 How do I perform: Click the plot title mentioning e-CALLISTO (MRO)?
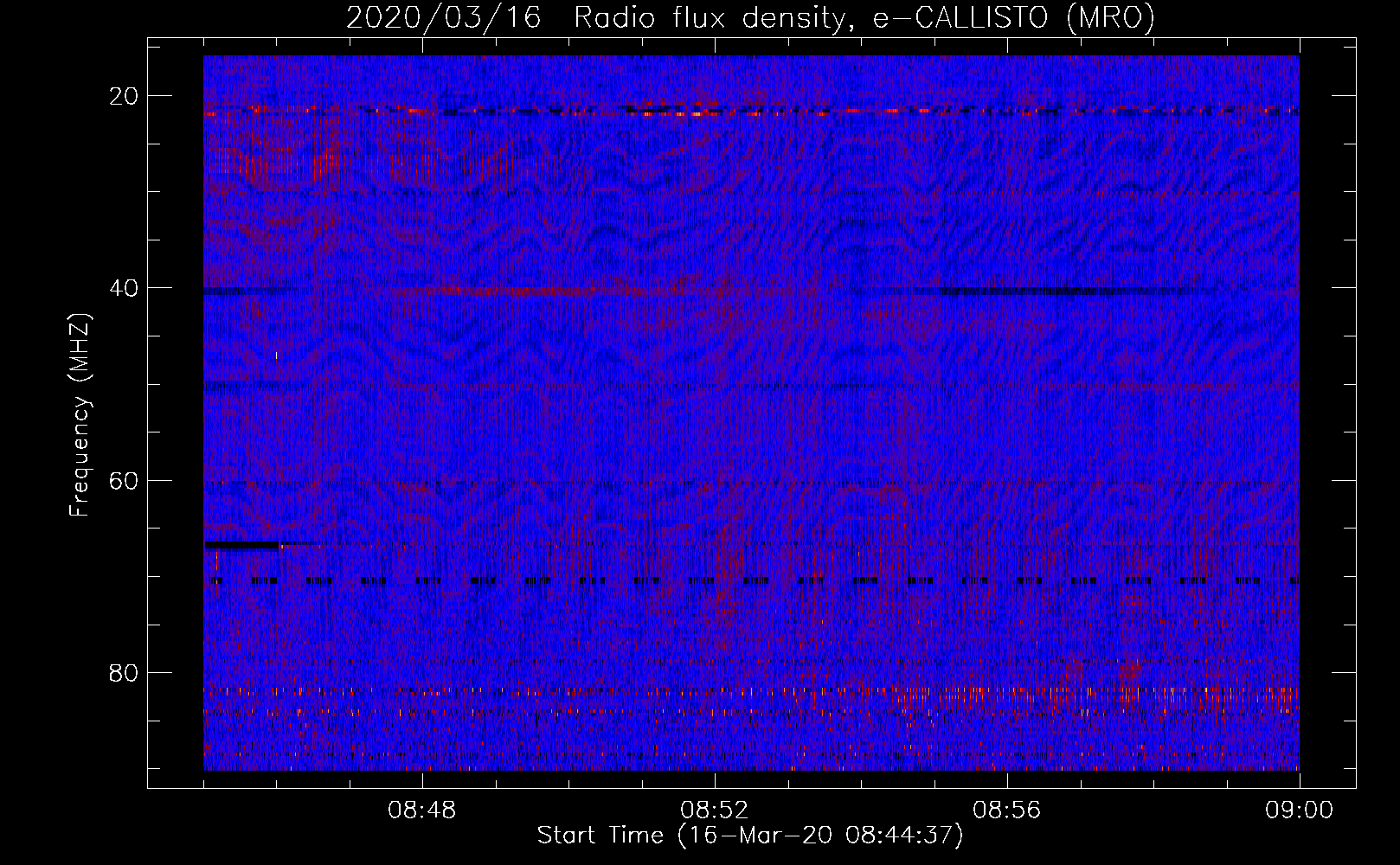(750, 17)
